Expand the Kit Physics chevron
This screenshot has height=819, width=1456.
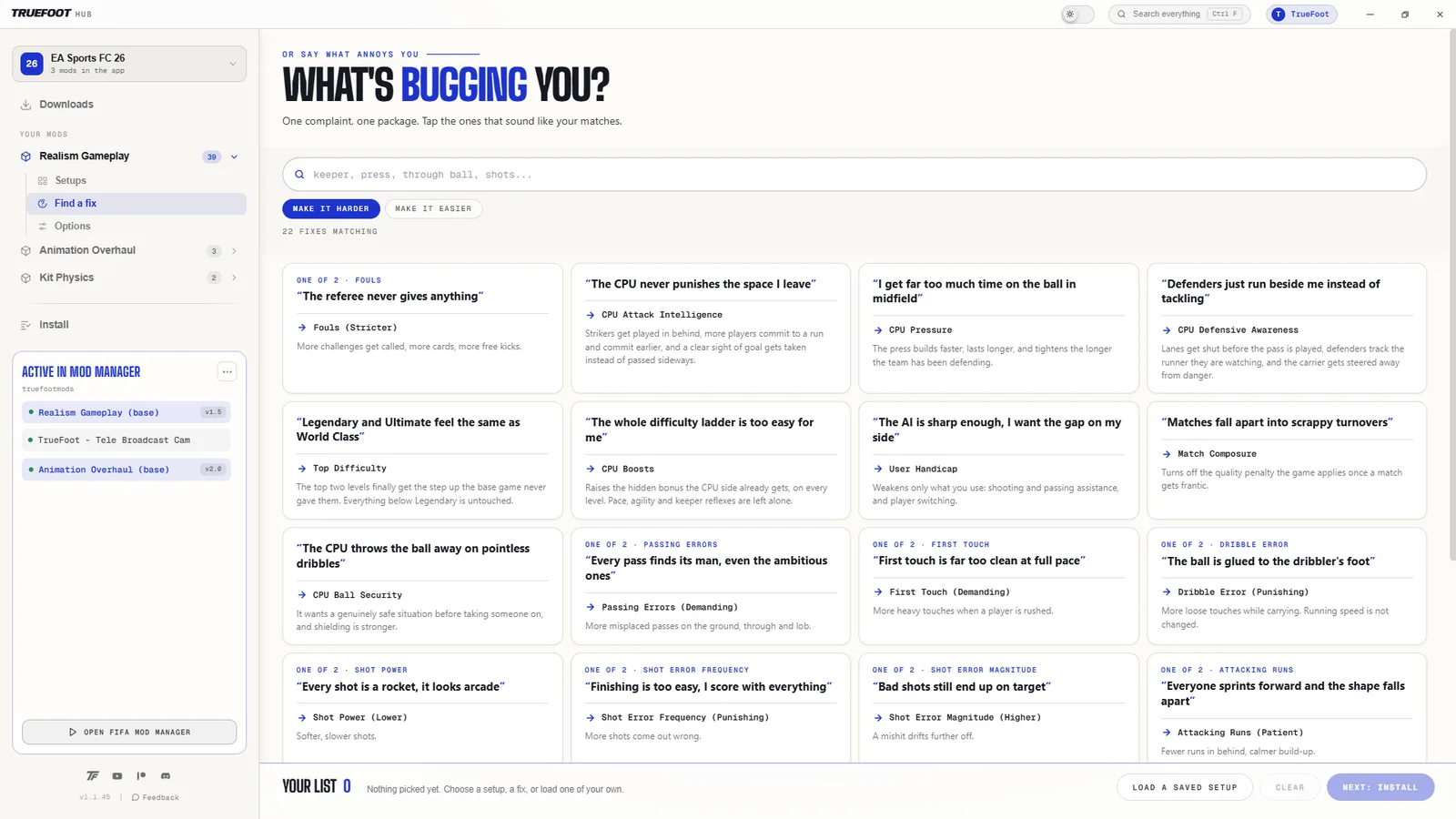(234, 278)
